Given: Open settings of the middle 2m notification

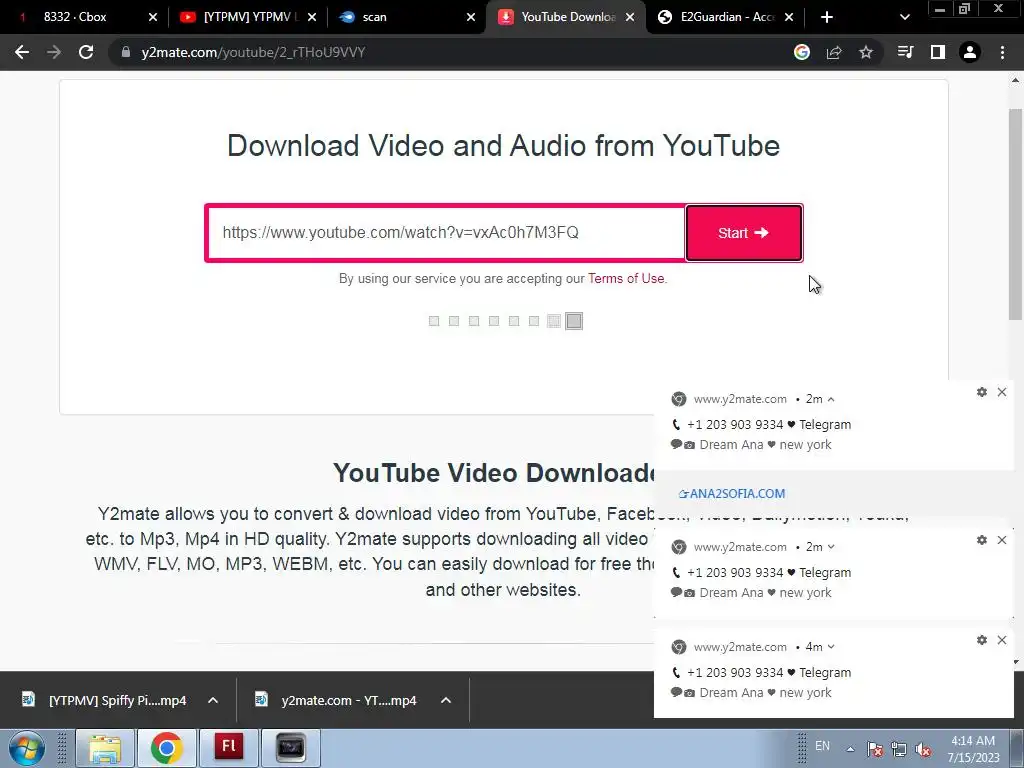Looking at the screenshot, I should point(982,540).
